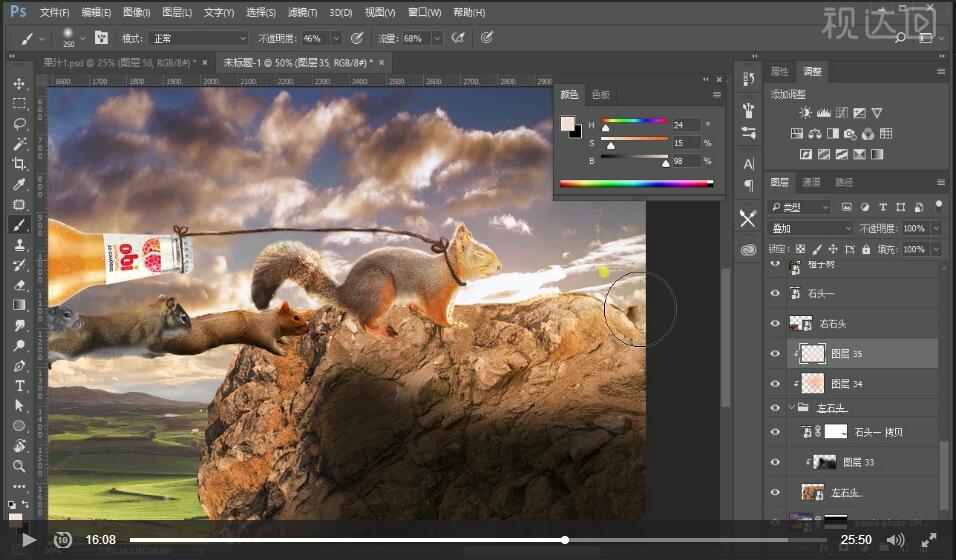Switch to the 果汁1.psd document tab
Screen dimensions: 956x560
tap(120, 63)
